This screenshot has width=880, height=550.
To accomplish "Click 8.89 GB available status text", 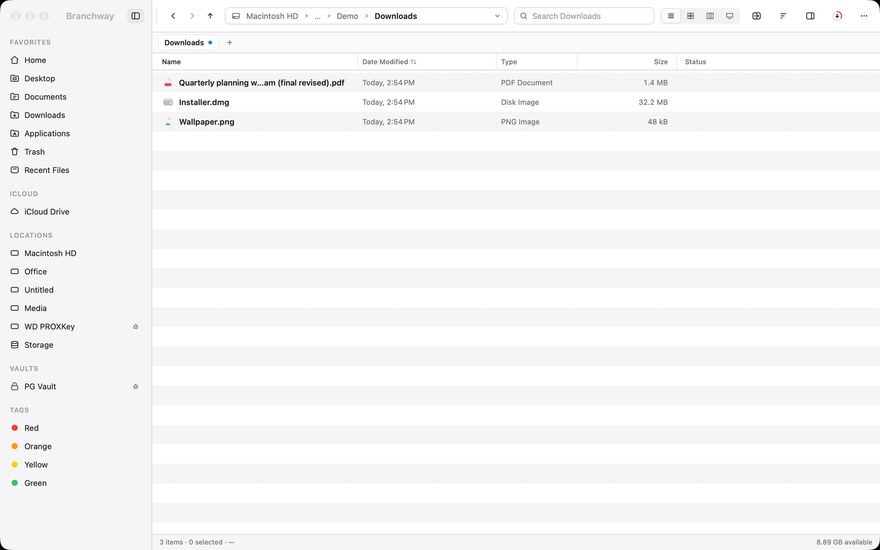I will point(844,542).
